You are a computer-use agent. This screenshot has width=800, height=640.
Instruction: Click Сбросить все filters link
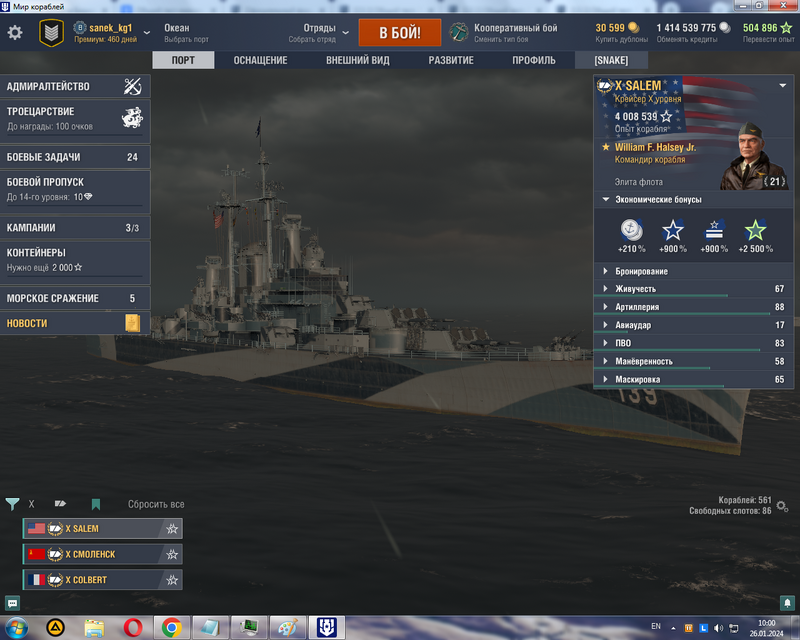[156, 504]
